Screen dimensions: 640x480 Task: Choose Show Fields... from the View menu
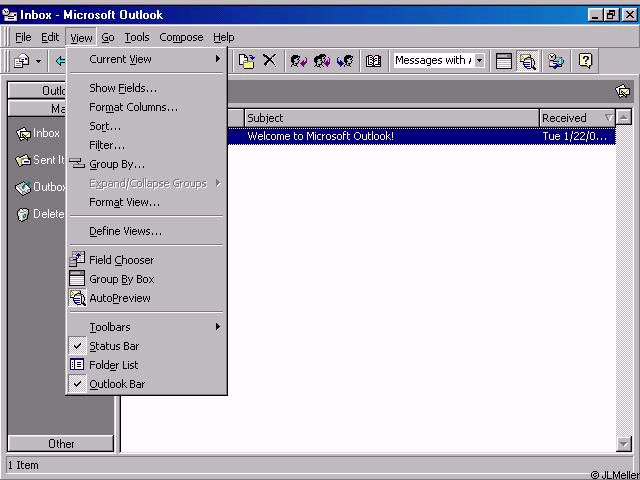pyautogui.click(x=147, y=88)
